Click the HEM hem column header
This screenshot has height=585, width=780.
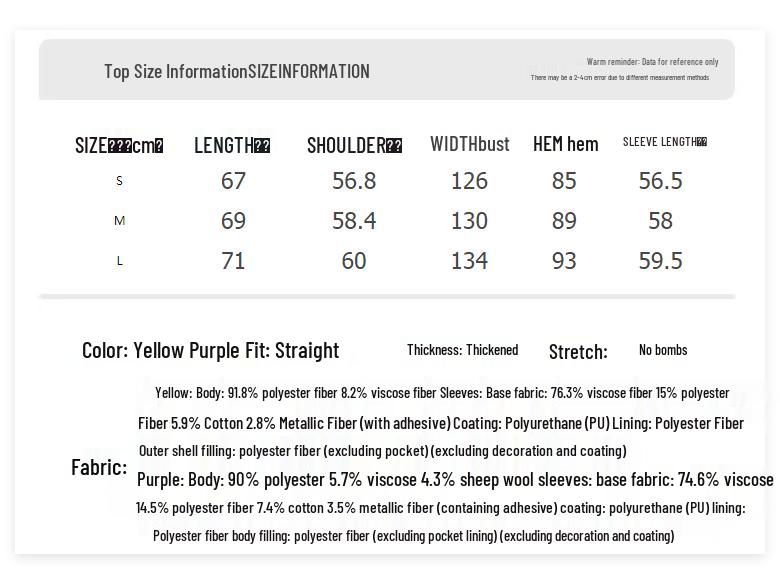[565, 144]
